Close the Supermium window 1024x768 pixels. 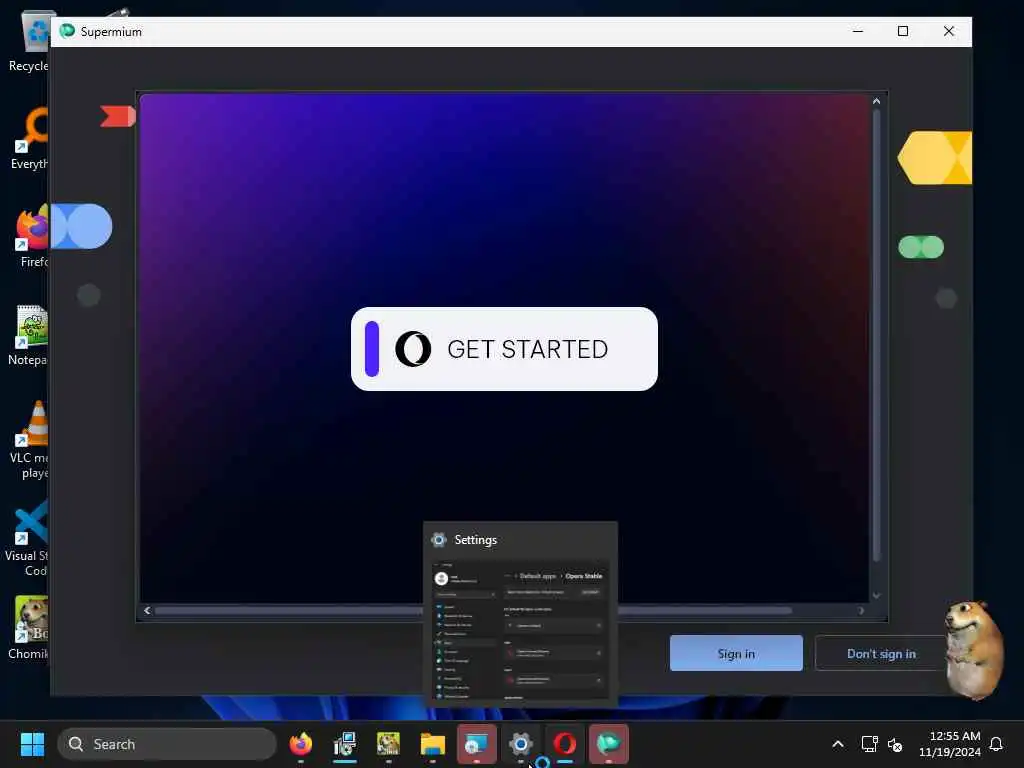click(948, 31)
